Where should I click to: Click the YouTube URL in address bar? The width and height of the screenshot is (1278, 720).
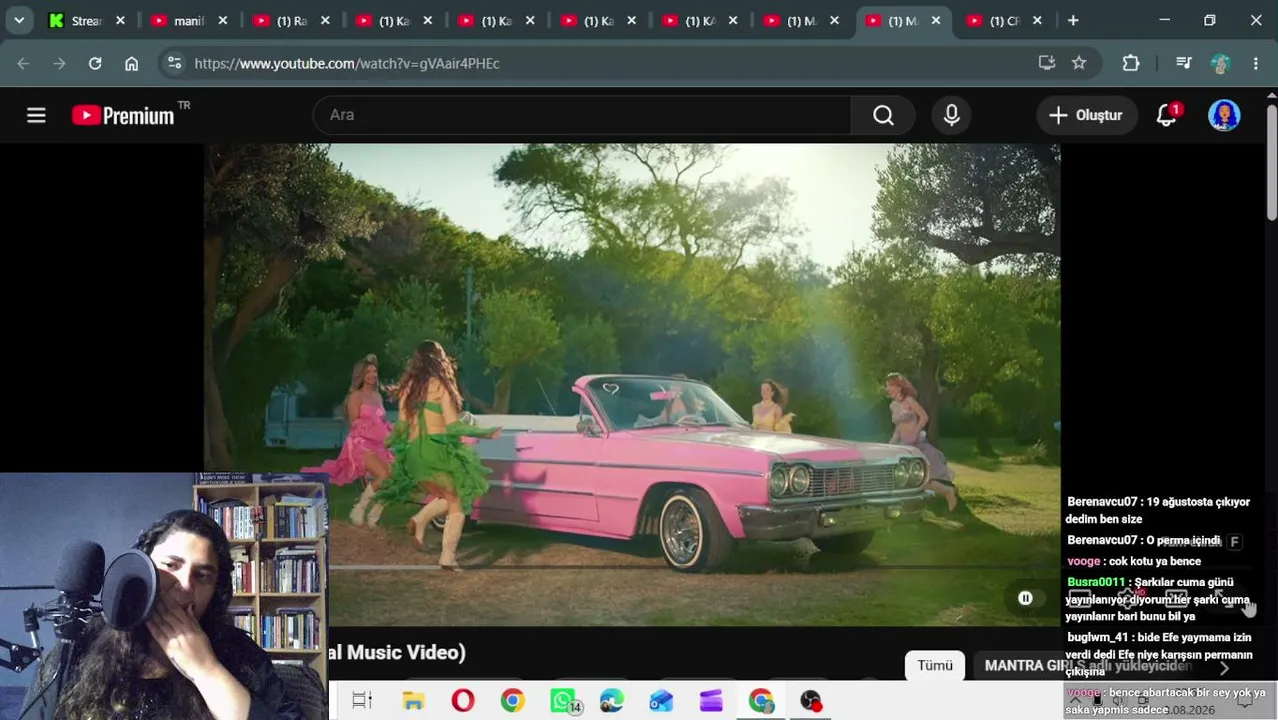[x=347, y=63]
